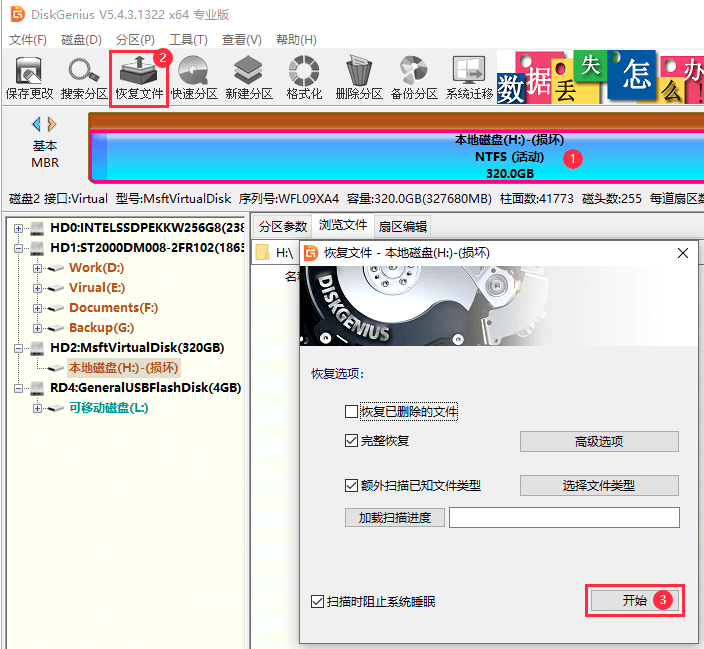704x649 pixels.
Task: Select Virual(E:) in the disk tree
Action: [97, 288]
